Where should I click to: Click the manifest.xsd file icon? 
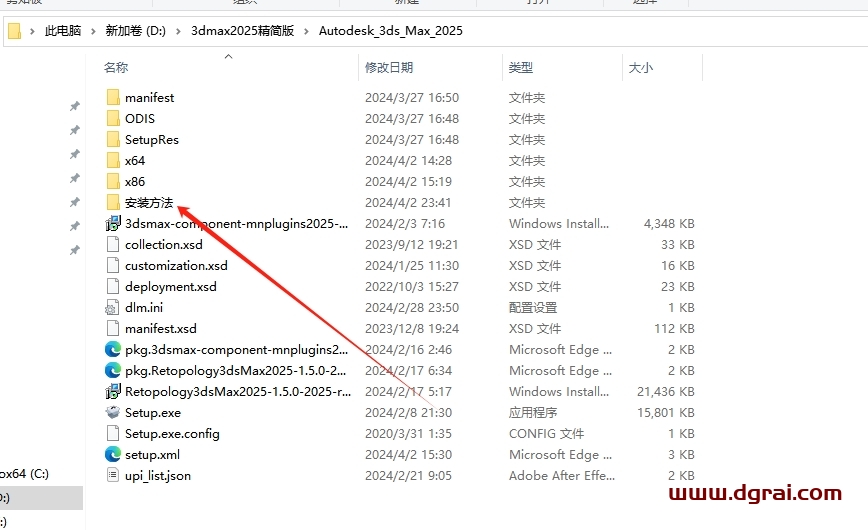tap(113, 329)
